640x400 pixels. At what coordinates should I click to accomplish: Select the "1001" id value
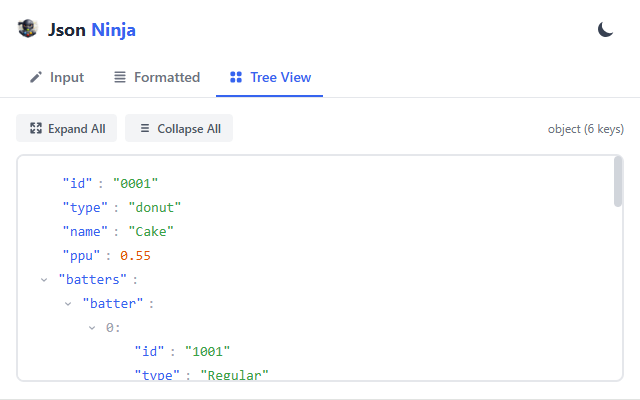point(207,352)
